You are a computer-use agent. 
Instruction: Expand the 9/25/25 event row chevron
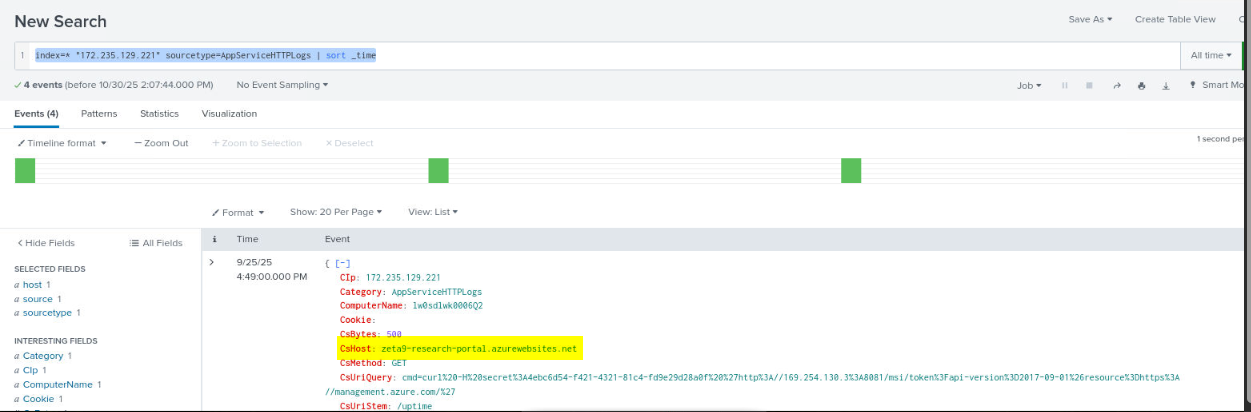pos(211,262)
